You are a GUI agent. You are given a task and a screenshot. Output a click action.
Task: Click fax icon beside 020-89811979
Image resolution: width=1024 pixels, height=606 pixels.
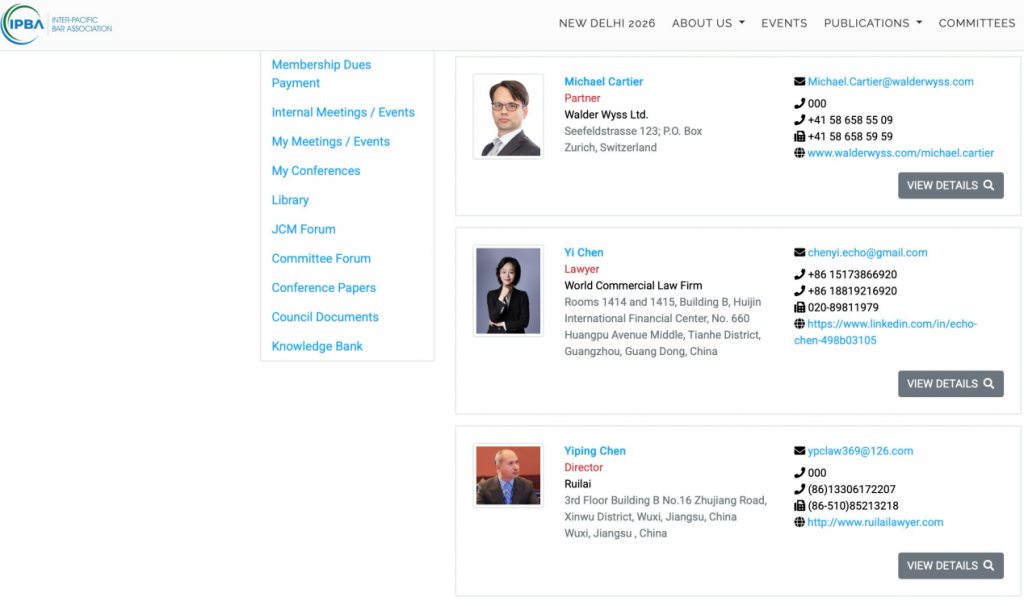pos(799,308)
